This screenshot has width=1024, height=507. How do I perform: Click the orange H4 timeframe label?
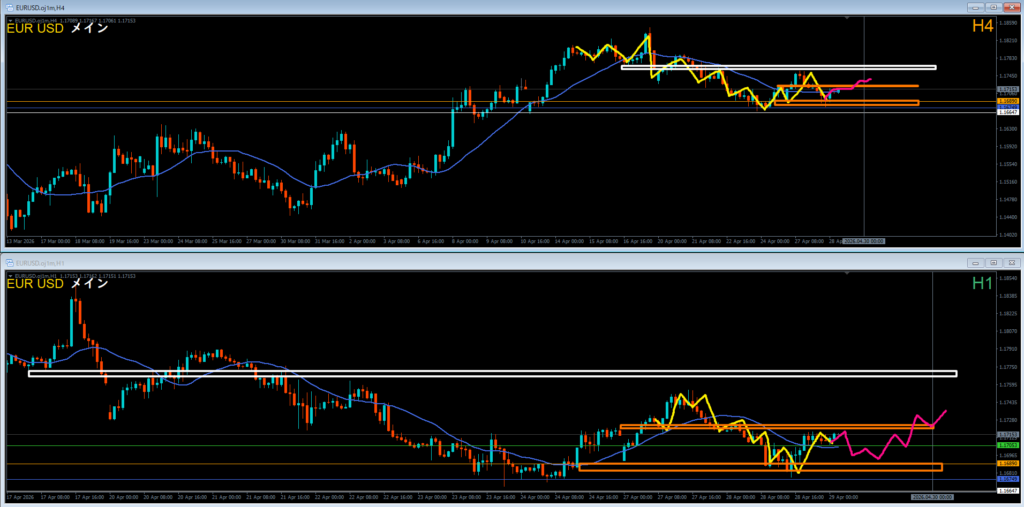(983, 26)
